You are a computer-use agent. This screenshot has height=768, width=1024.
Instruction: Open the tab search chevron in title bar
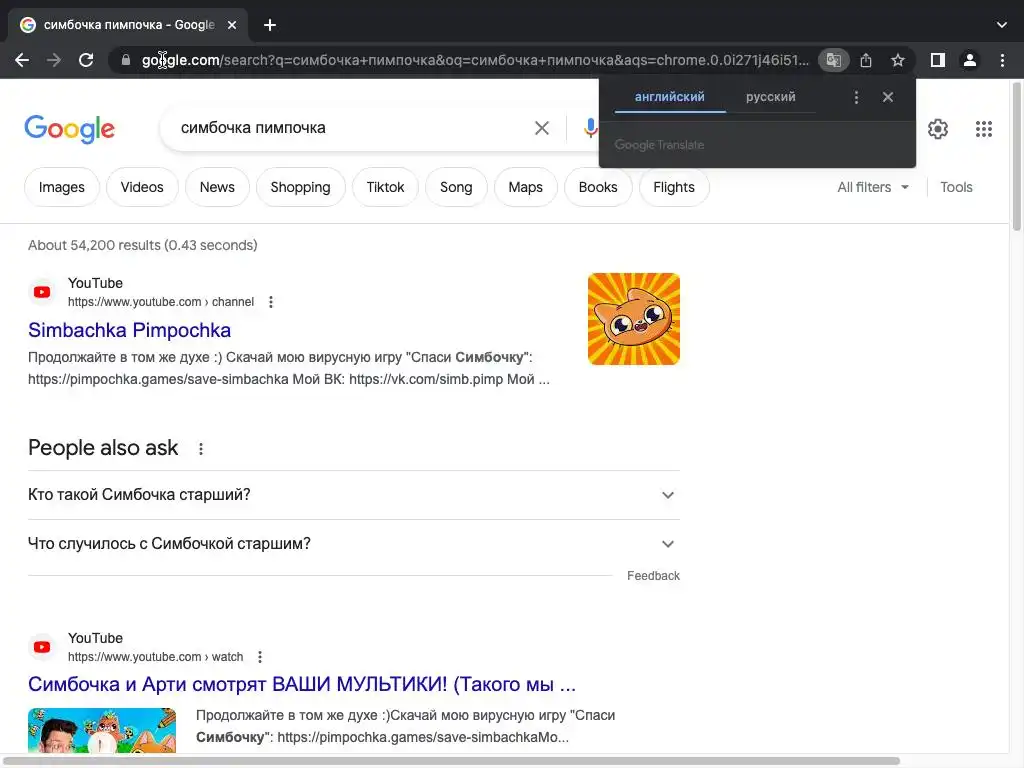click(x=1002, y=25)
